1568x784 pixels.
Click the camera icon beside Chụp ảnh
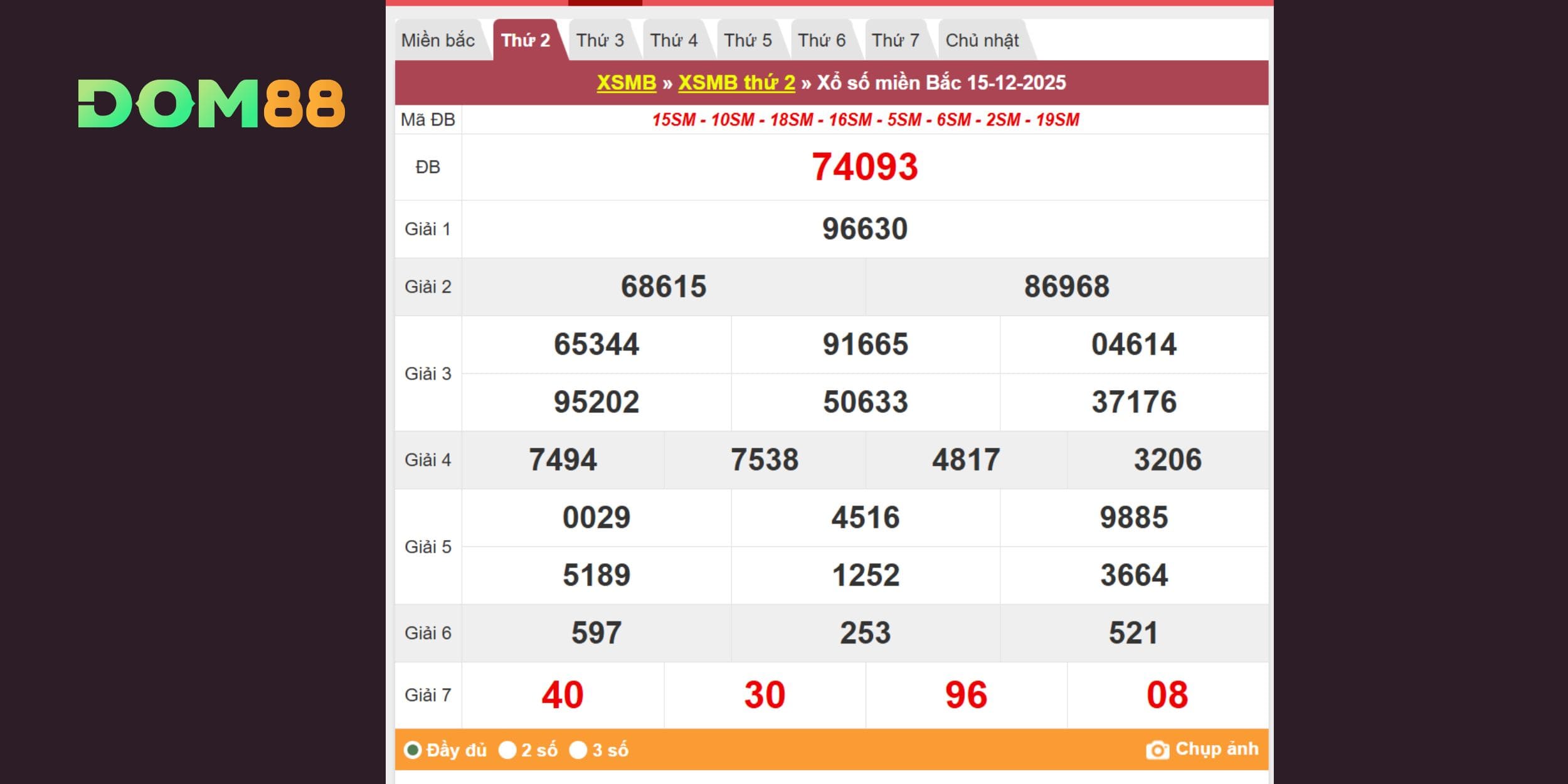1157,750
